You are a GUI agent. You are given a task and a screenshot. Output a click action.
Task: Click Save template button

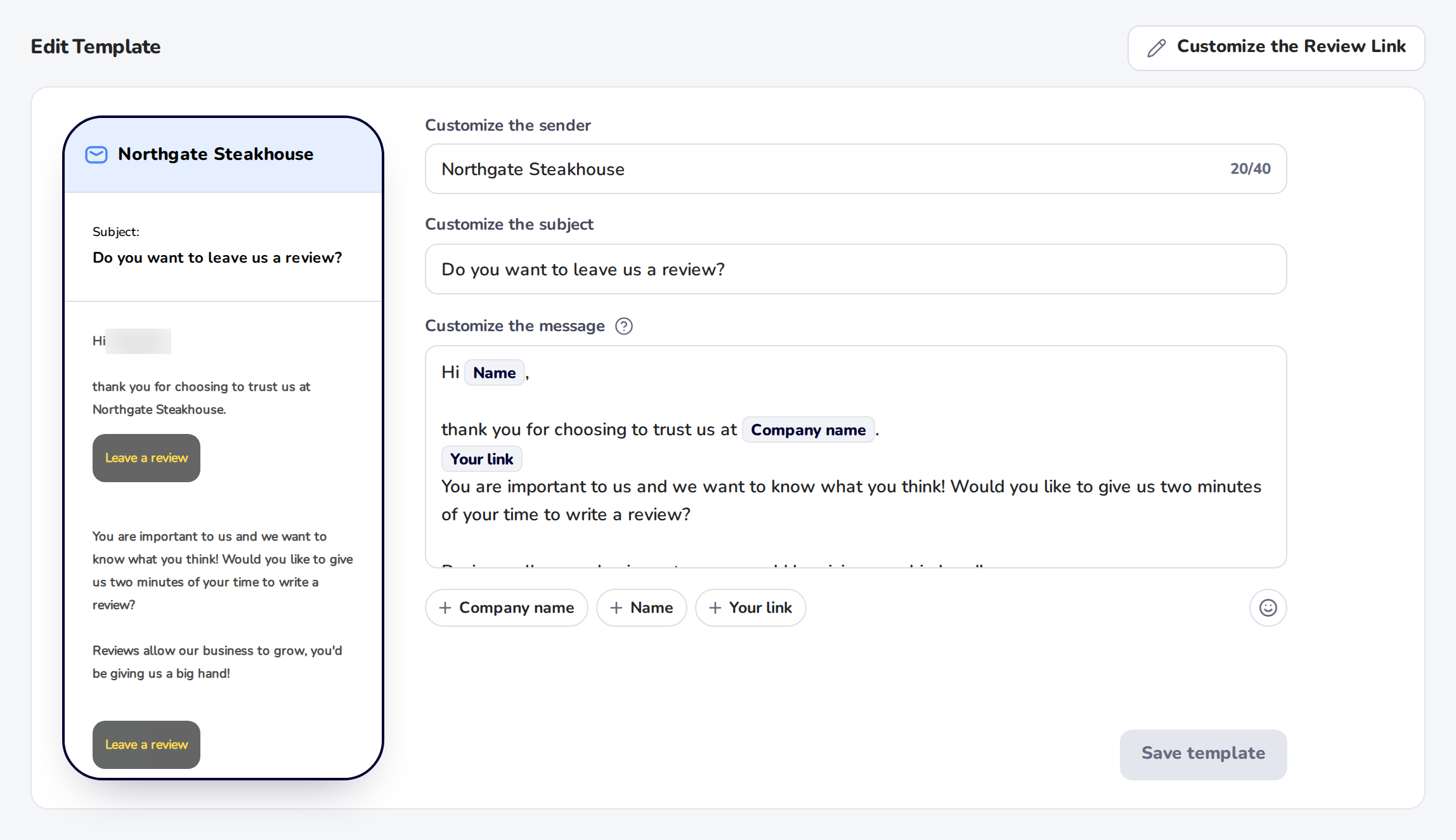click(1203, 754)
